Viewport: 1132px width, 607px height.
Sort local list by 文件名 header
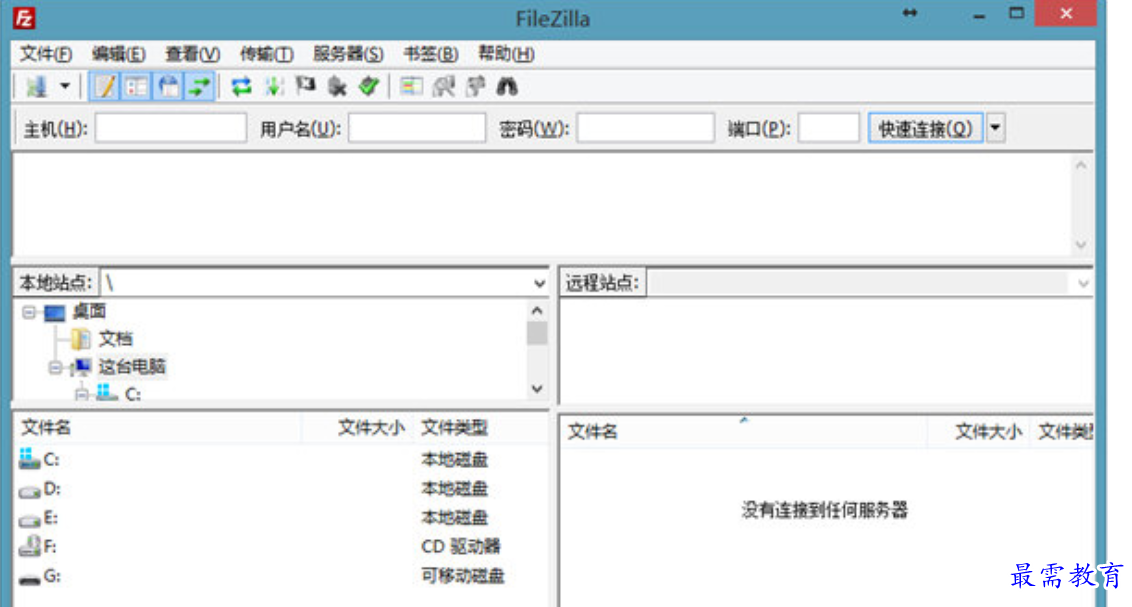click(x=46, y=427)
